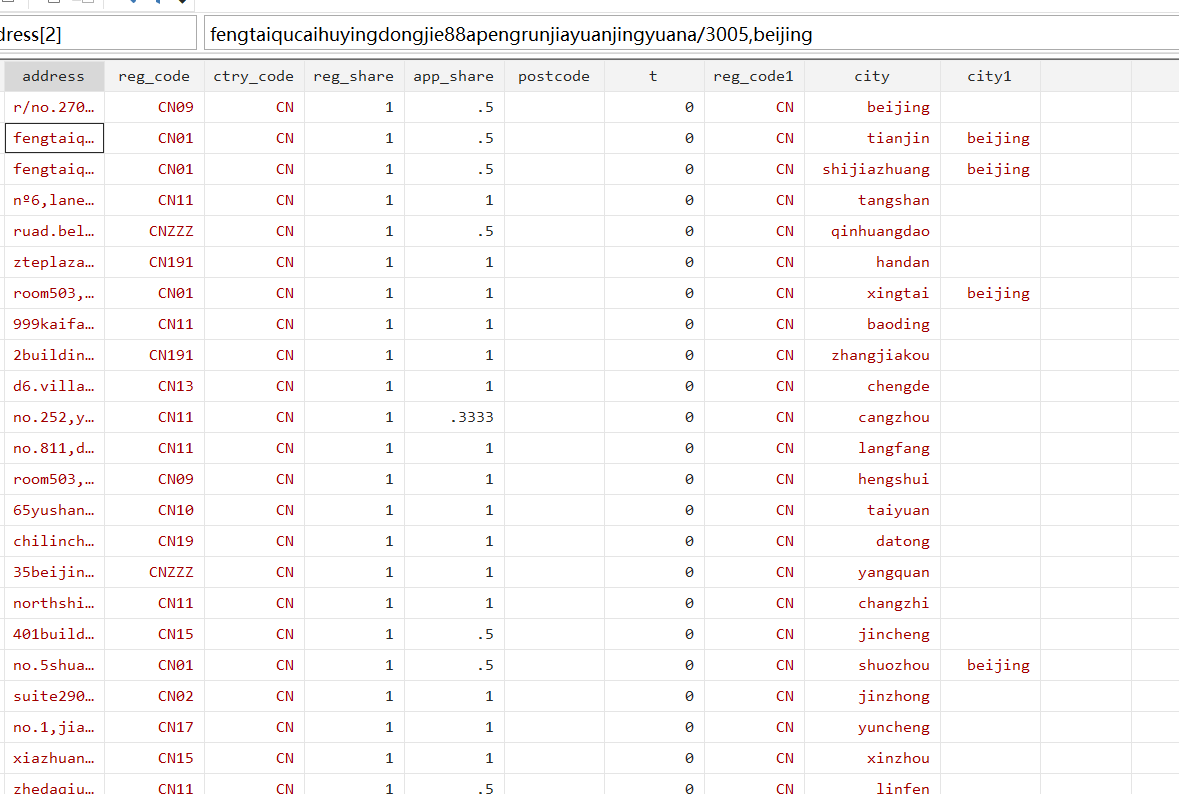Click address cell '2buildin…'
The height and width of the screenshot is (794, 1179).
pos(54,355)
